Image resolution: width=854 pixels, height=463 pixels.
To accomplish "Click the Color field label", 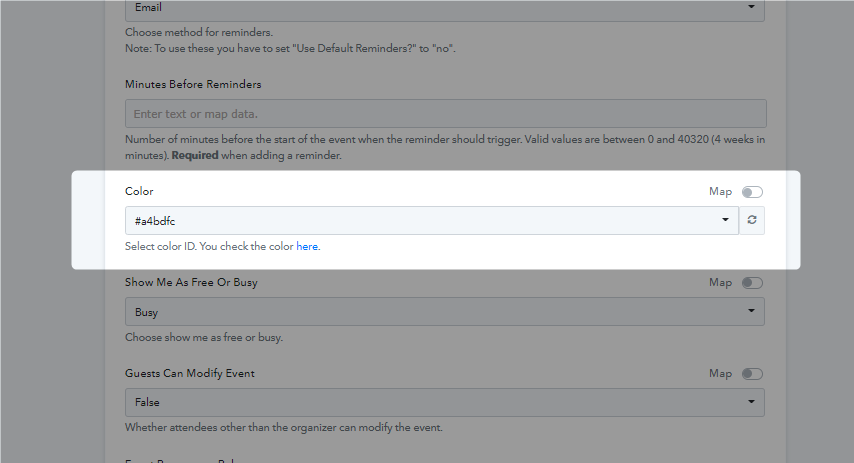I will click(139, 191).
